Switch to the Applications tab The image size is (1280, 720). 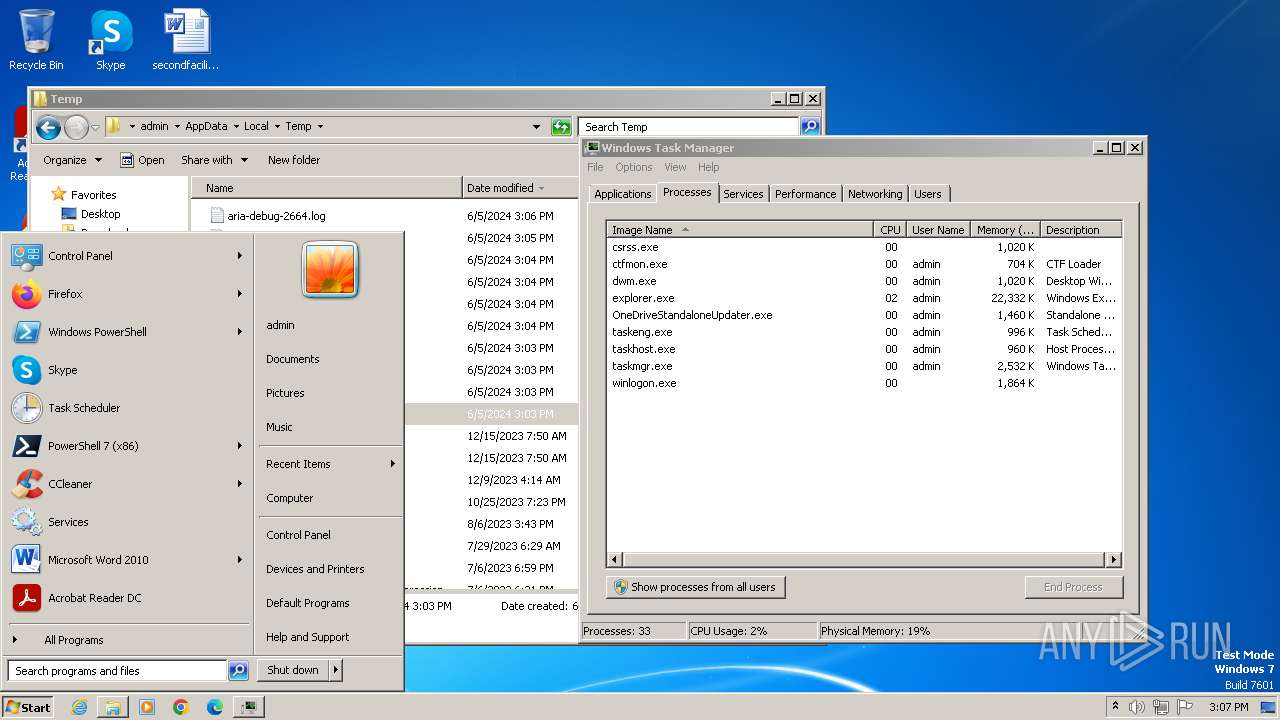pos(622,194)
